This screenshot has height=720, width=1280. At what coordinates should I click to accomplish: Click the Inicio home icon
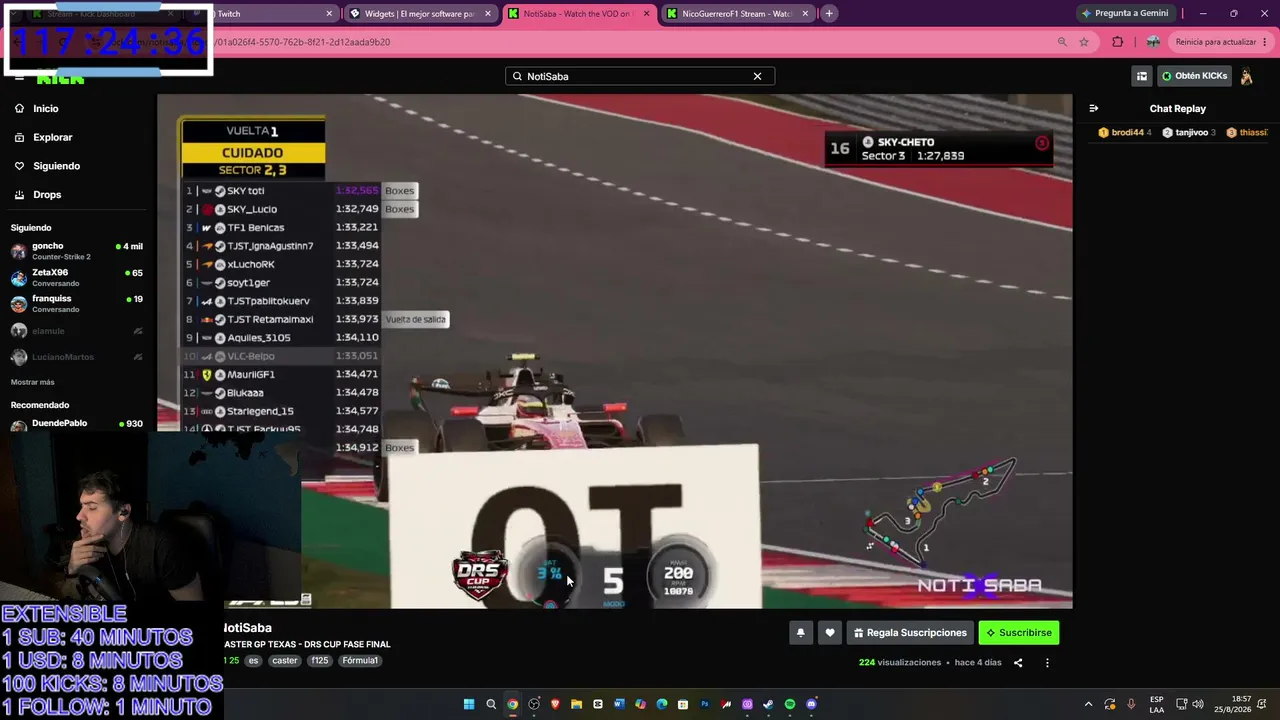19,108
